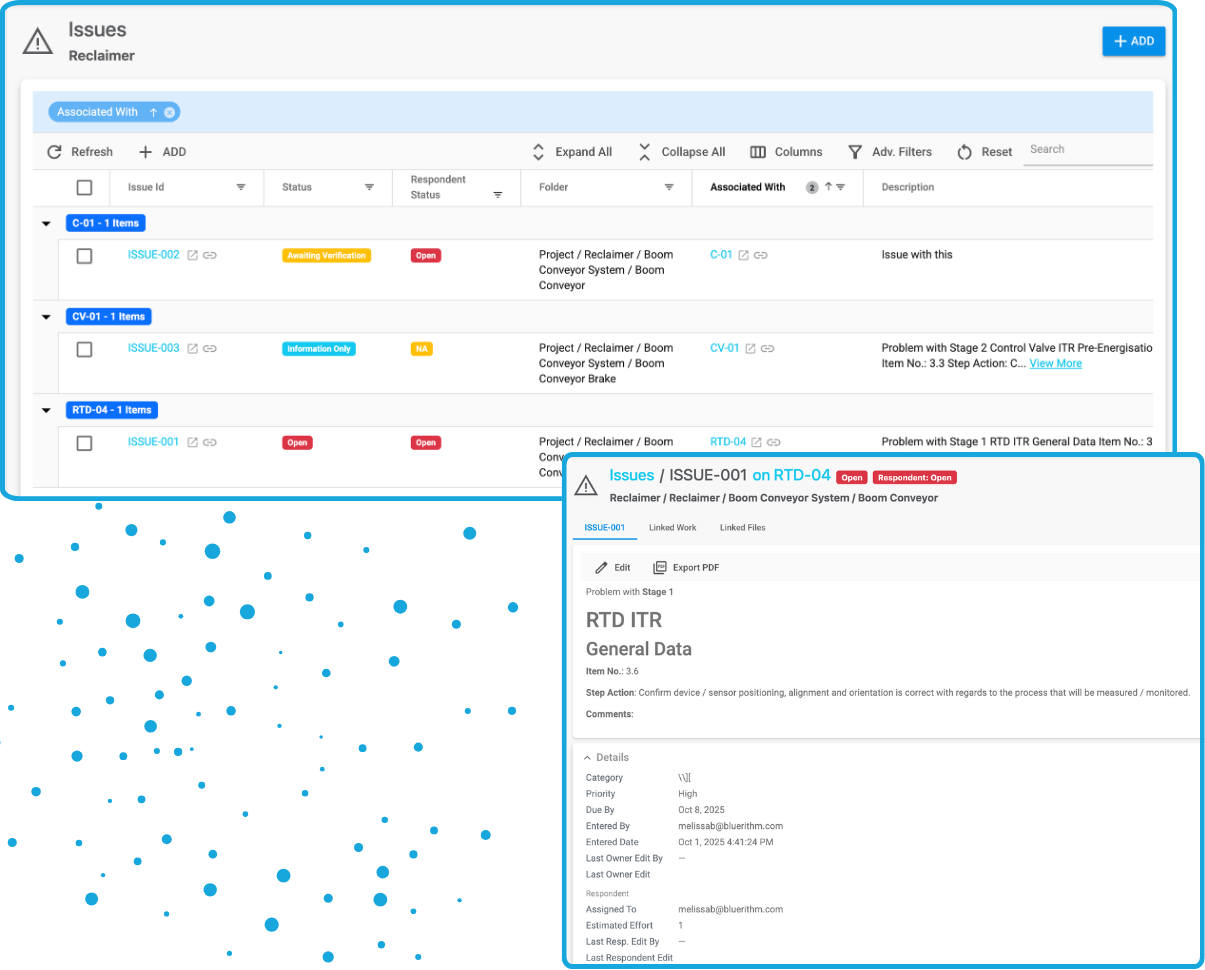Open the Columns chooser
The width and height of the screenshot is (1205, 970).
(758, 152)
